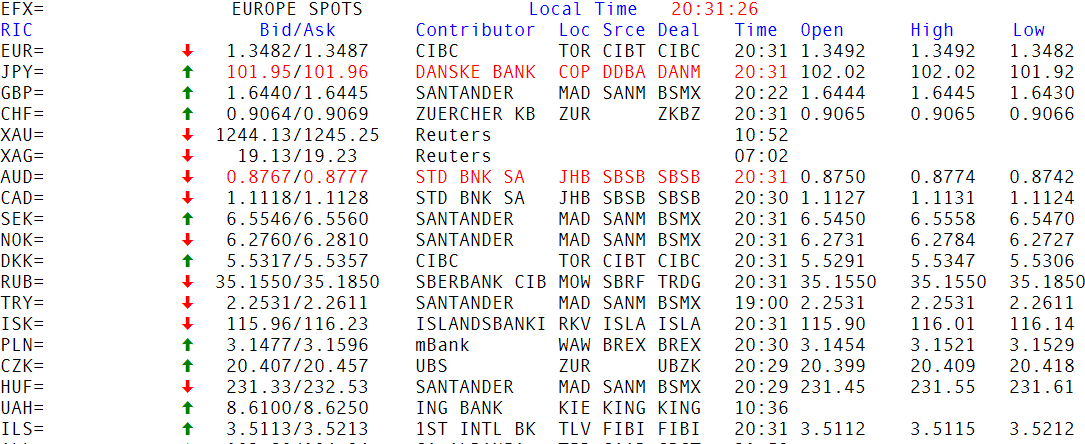This screenshot has width=1085, height=444.
Task: Click the red JPY quote 101.95/101.96
Action: click(x=298, y=72)
